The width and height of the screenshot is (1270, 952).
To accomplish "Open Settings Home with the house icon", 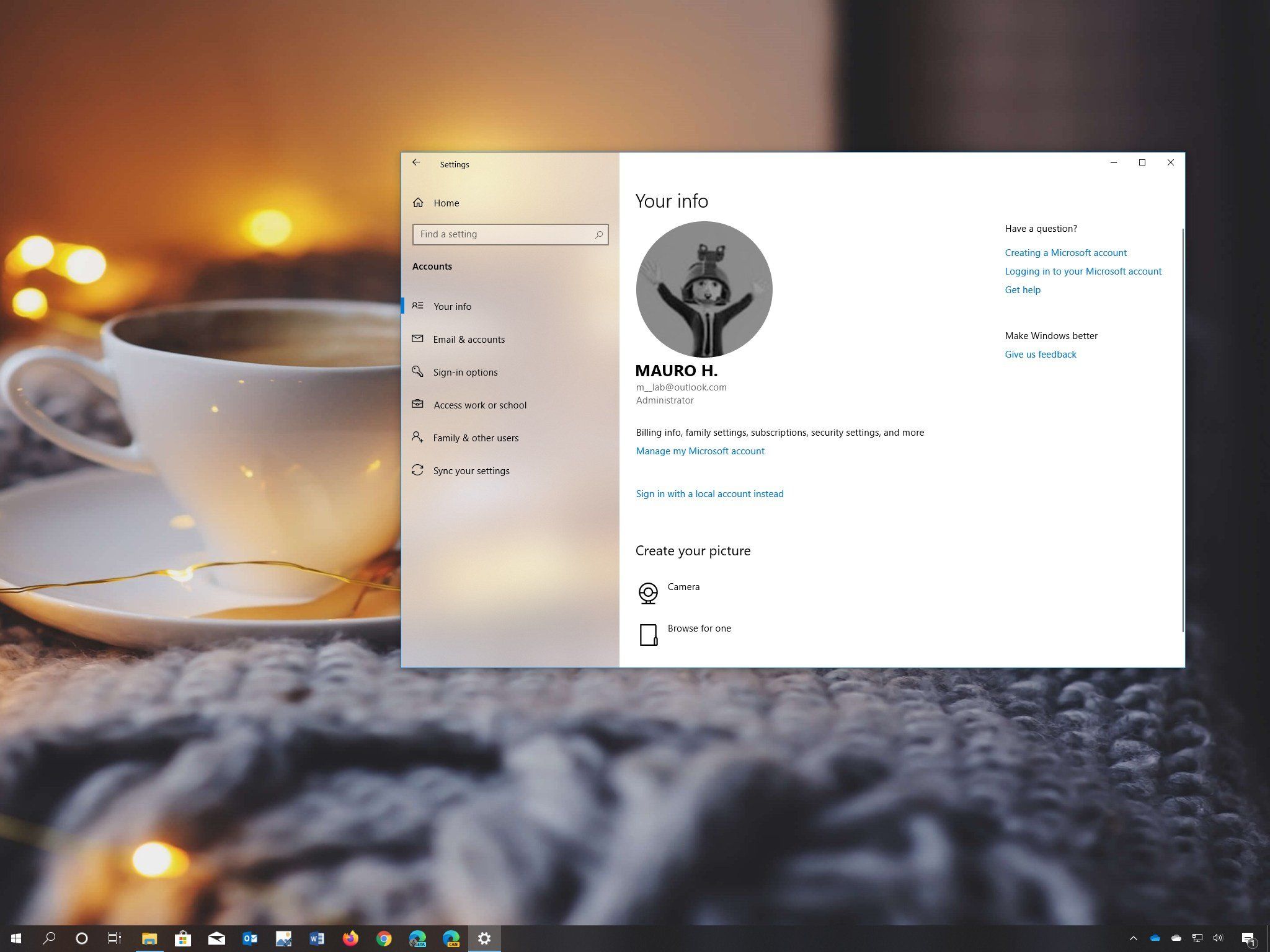I will [418, 203].
